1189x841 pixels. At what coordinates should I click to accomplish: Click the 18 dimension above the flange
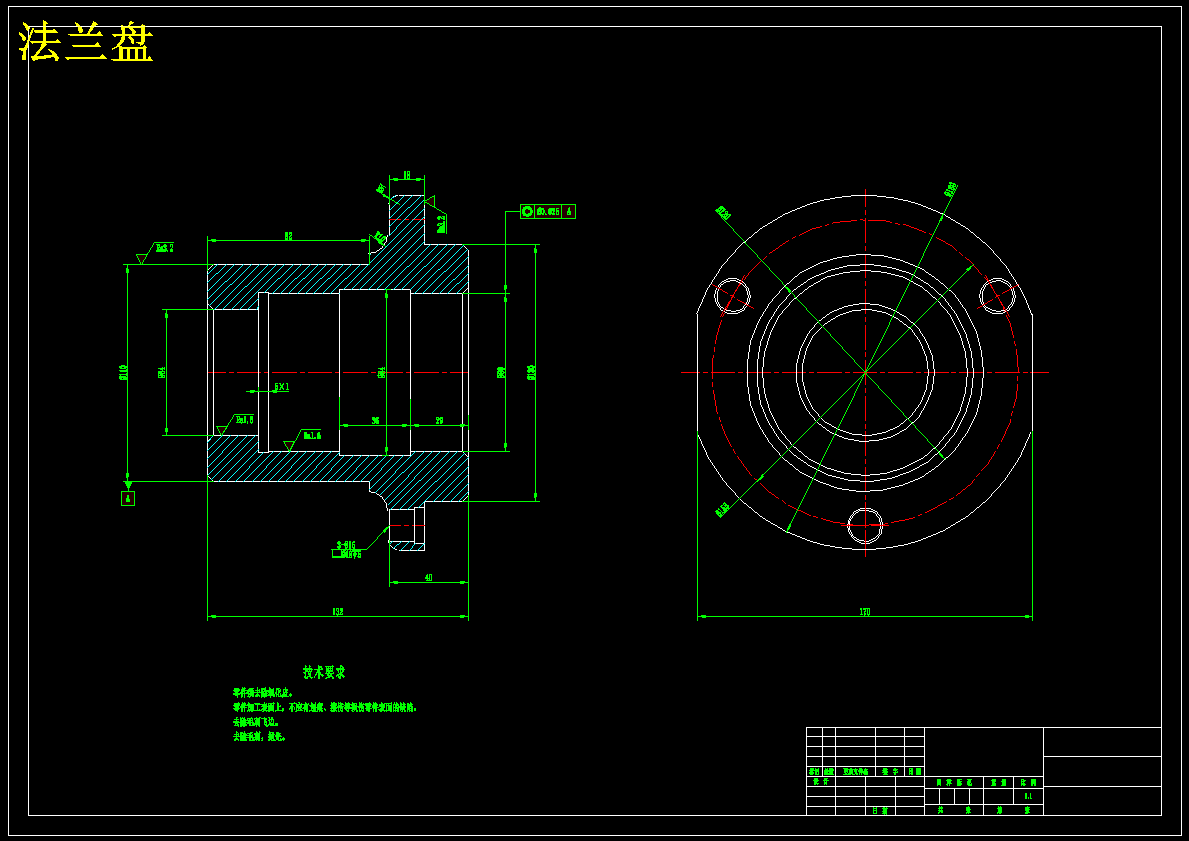coord(407,175)
